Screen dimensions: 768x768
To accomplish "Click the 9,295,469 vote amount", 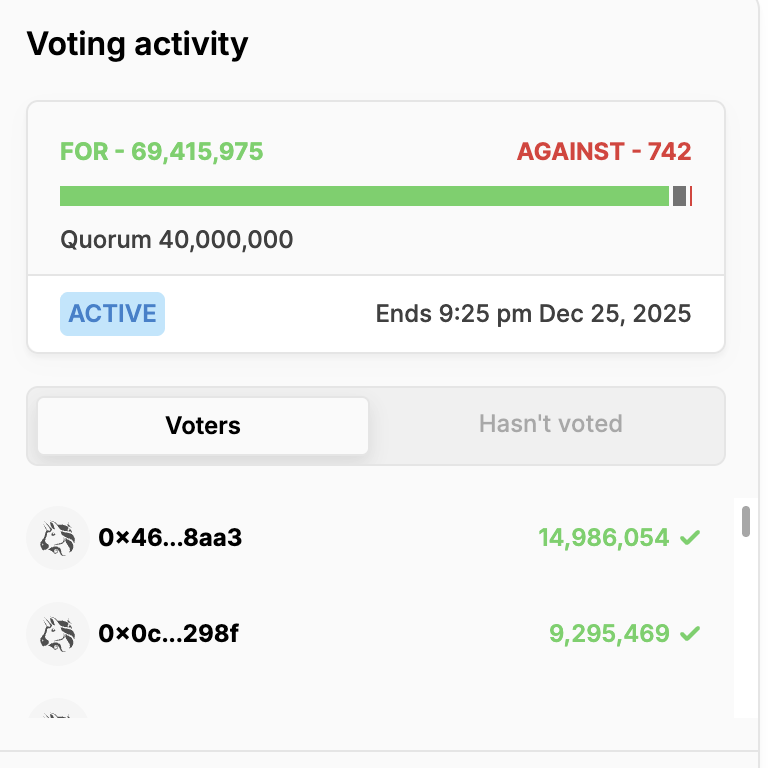I will point(609,634).
